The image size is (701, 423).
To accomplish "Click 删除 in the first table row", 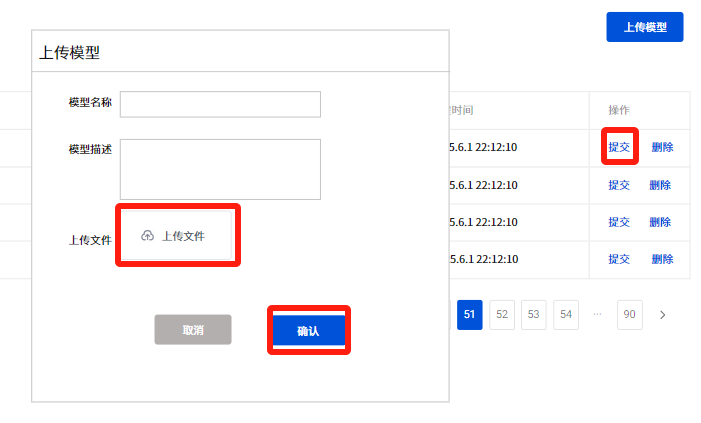I will click(x=662, y=147).
